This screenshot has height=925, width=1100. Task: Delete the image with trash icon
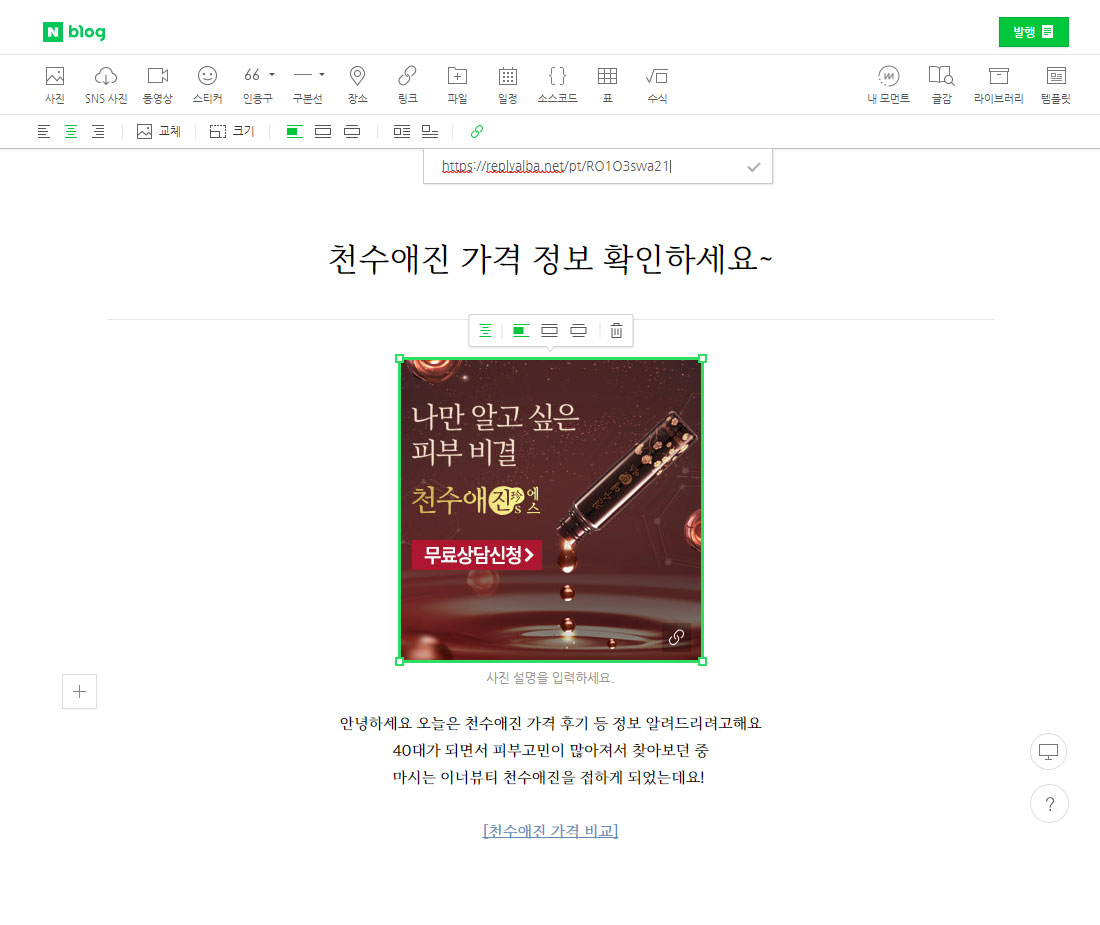point(616,331)
